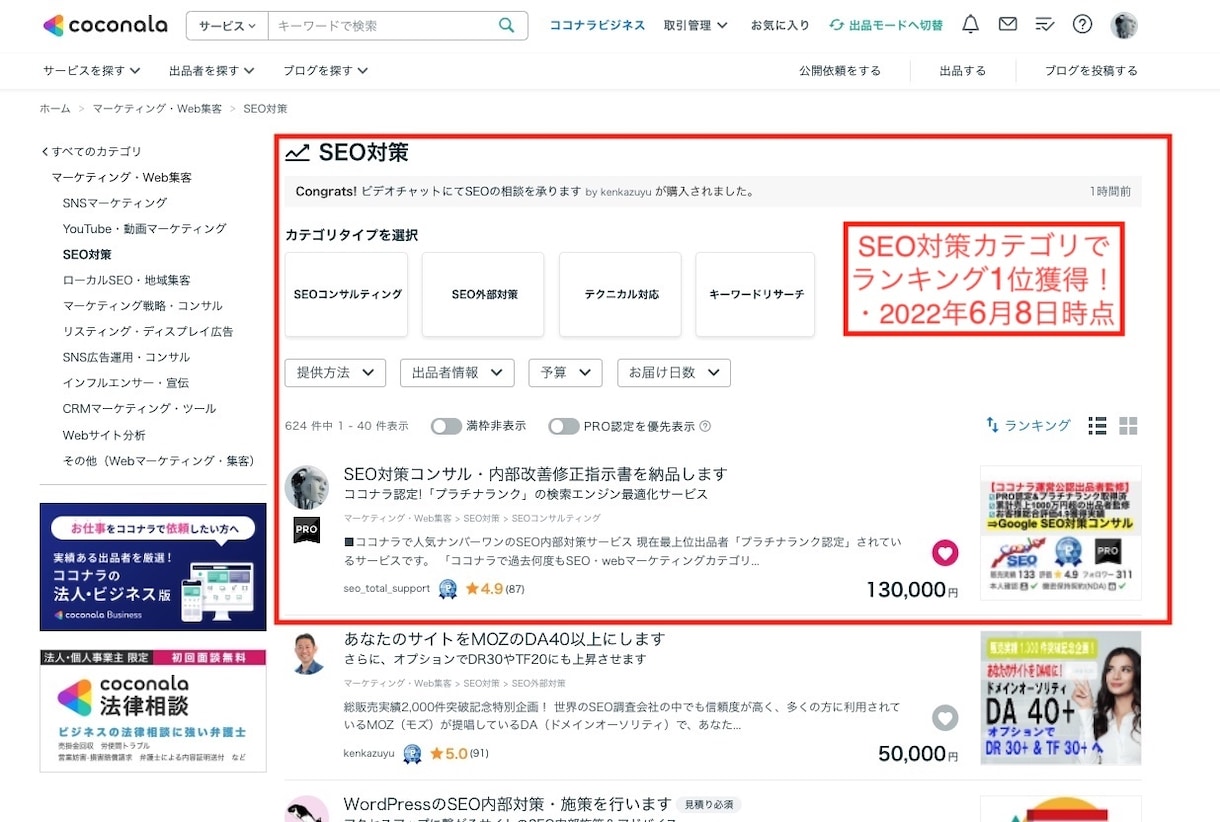The width and height of the screenshot is (1220, 822).
Task: Select ローカルSEO・地域集客 category
Action: pos(126,280)
